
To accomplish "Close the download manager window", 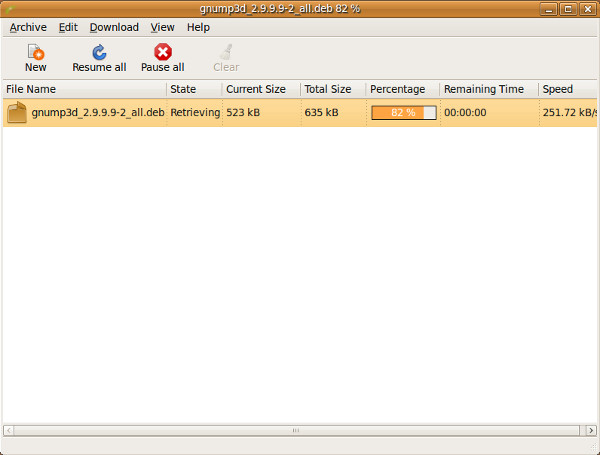I will point(588,9).
